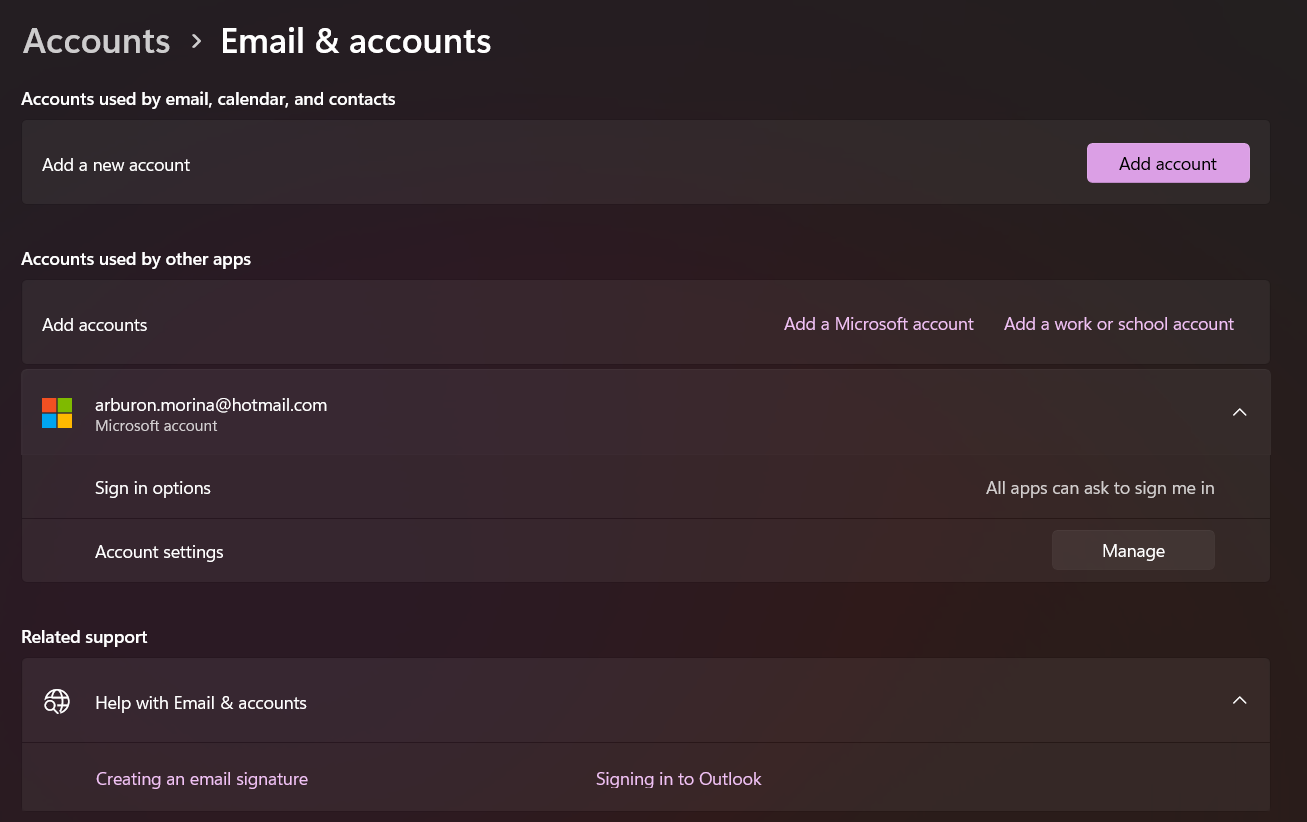Collapse the arburon.morina@hotmail.com account section
The image size is (1307, 822).
(1239, 412)
